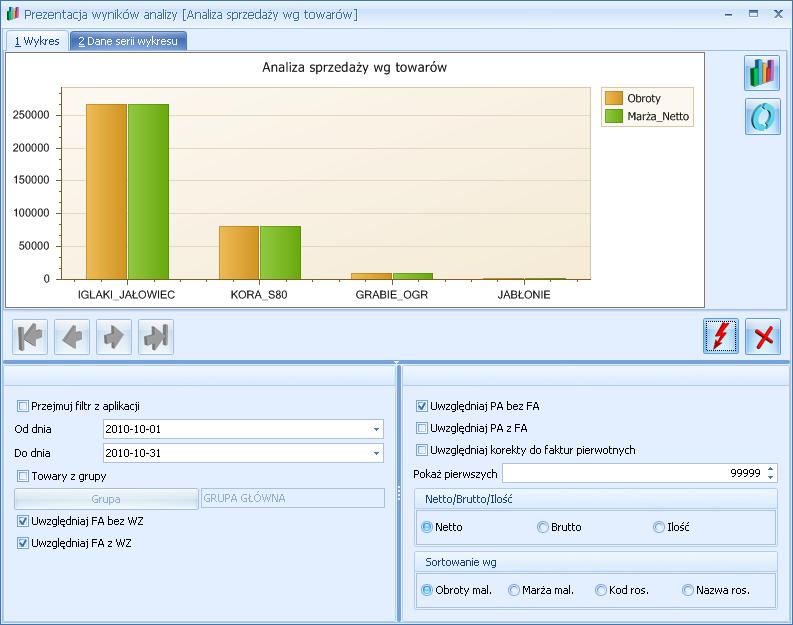The image size is (793, 625).
Task: Click the KORA_S80 axis label
Action: pos(259,295)
